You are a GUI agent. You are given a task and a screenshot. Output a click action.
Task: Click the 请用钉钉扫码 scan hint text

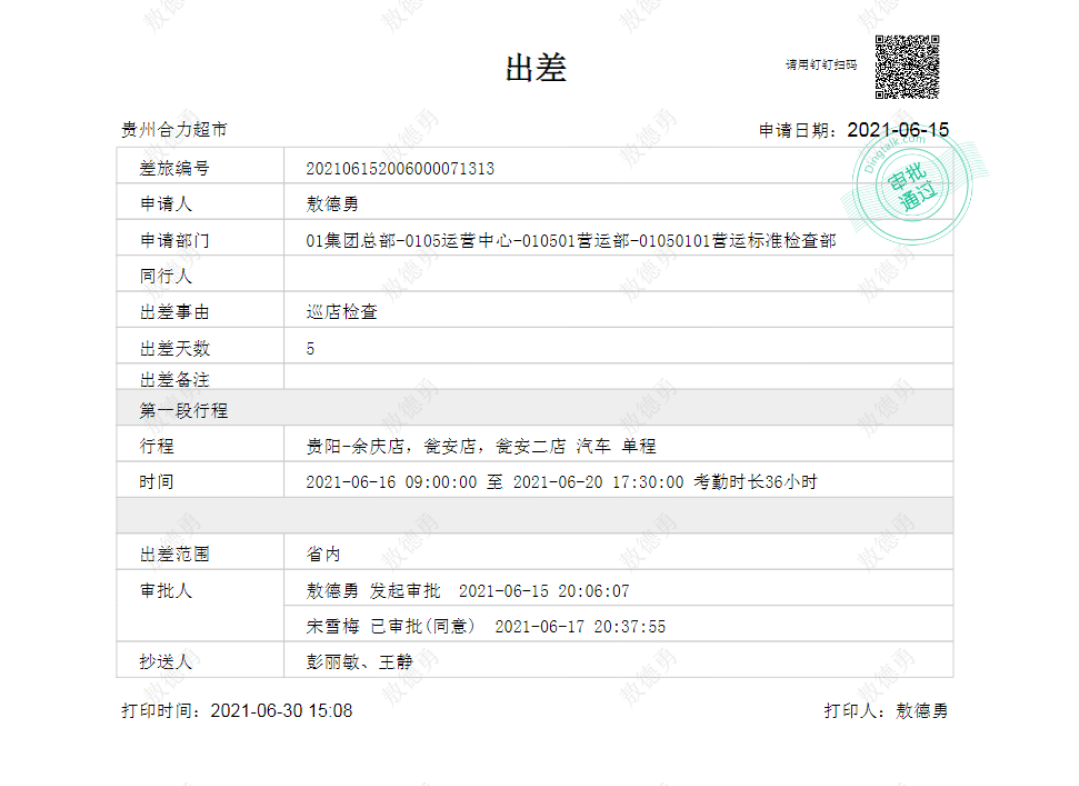click(821, 65)
